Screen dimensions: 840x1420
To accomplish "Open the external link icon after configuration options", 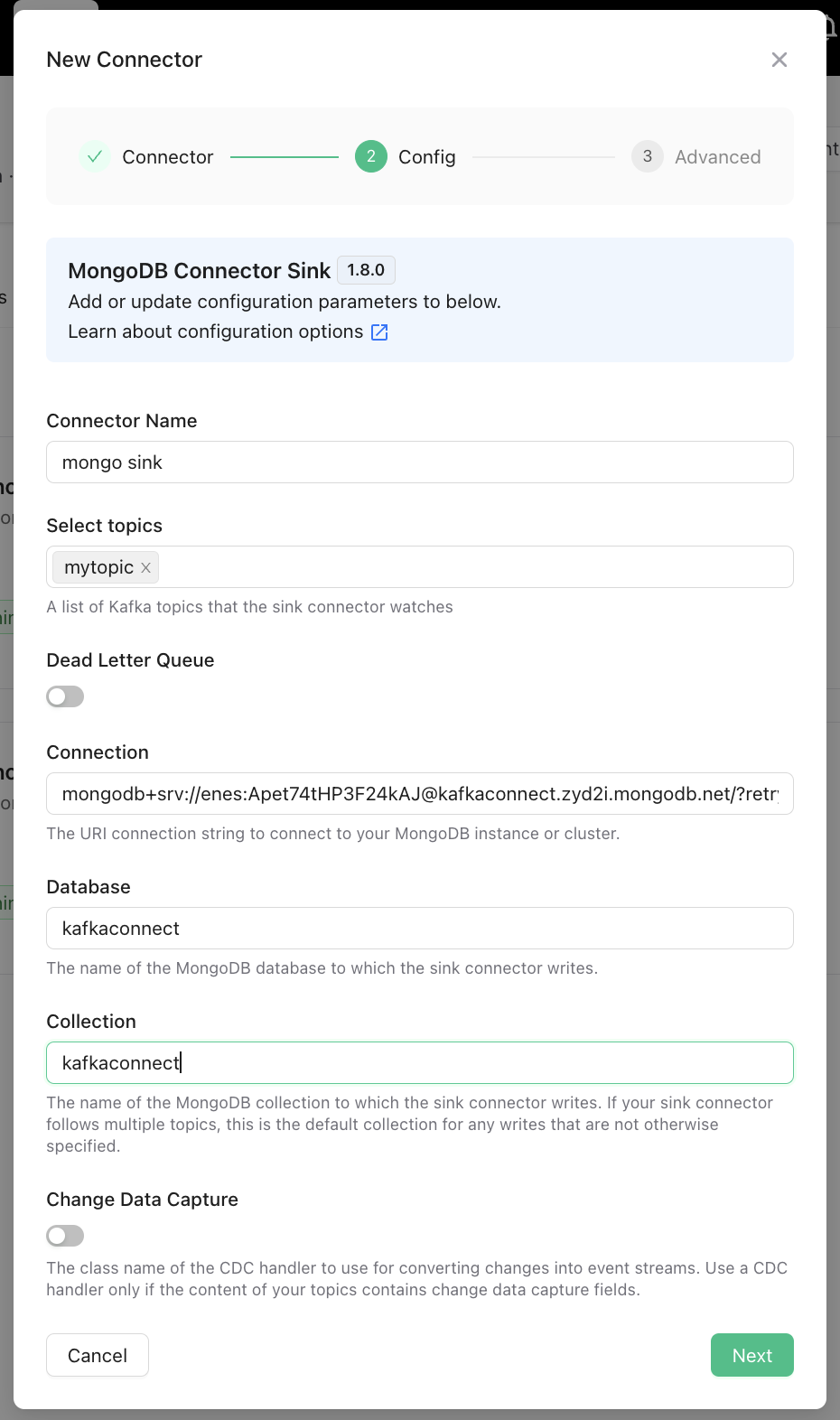I will pyautogui.click(x=378, y=332).
